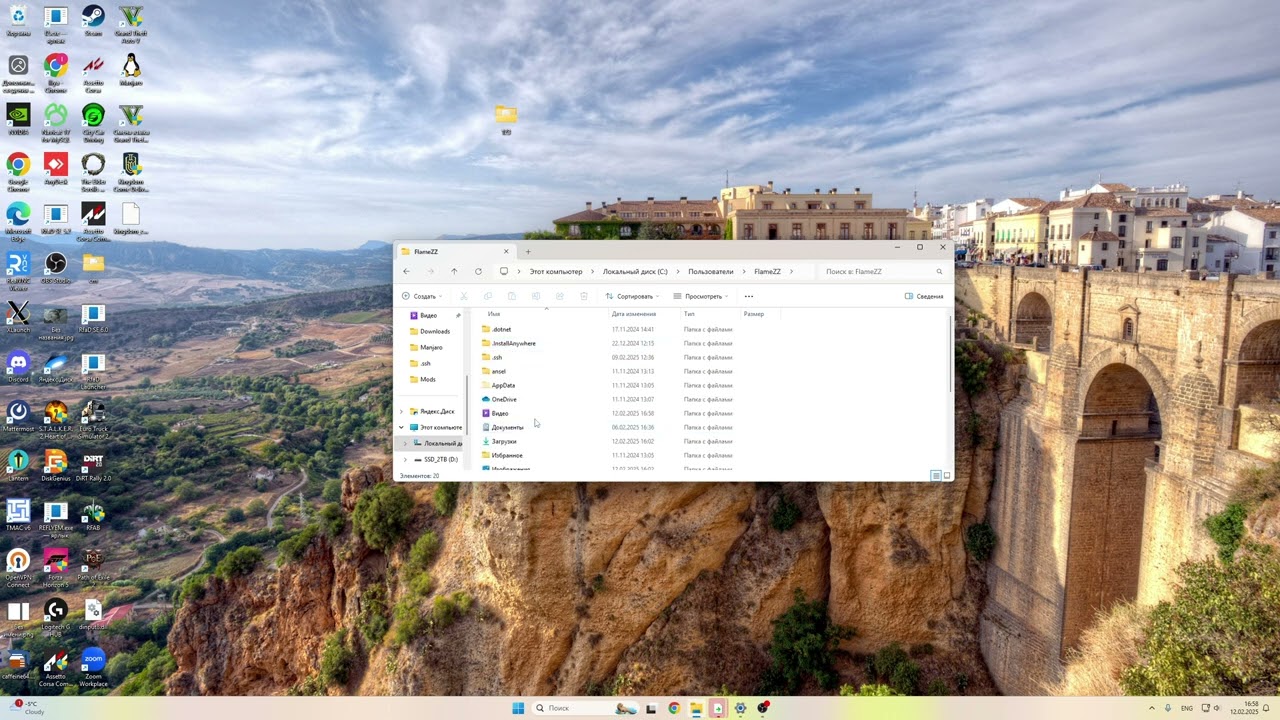
Task: Open the Сортировать dropdown
Action: [x=632, y=296]
